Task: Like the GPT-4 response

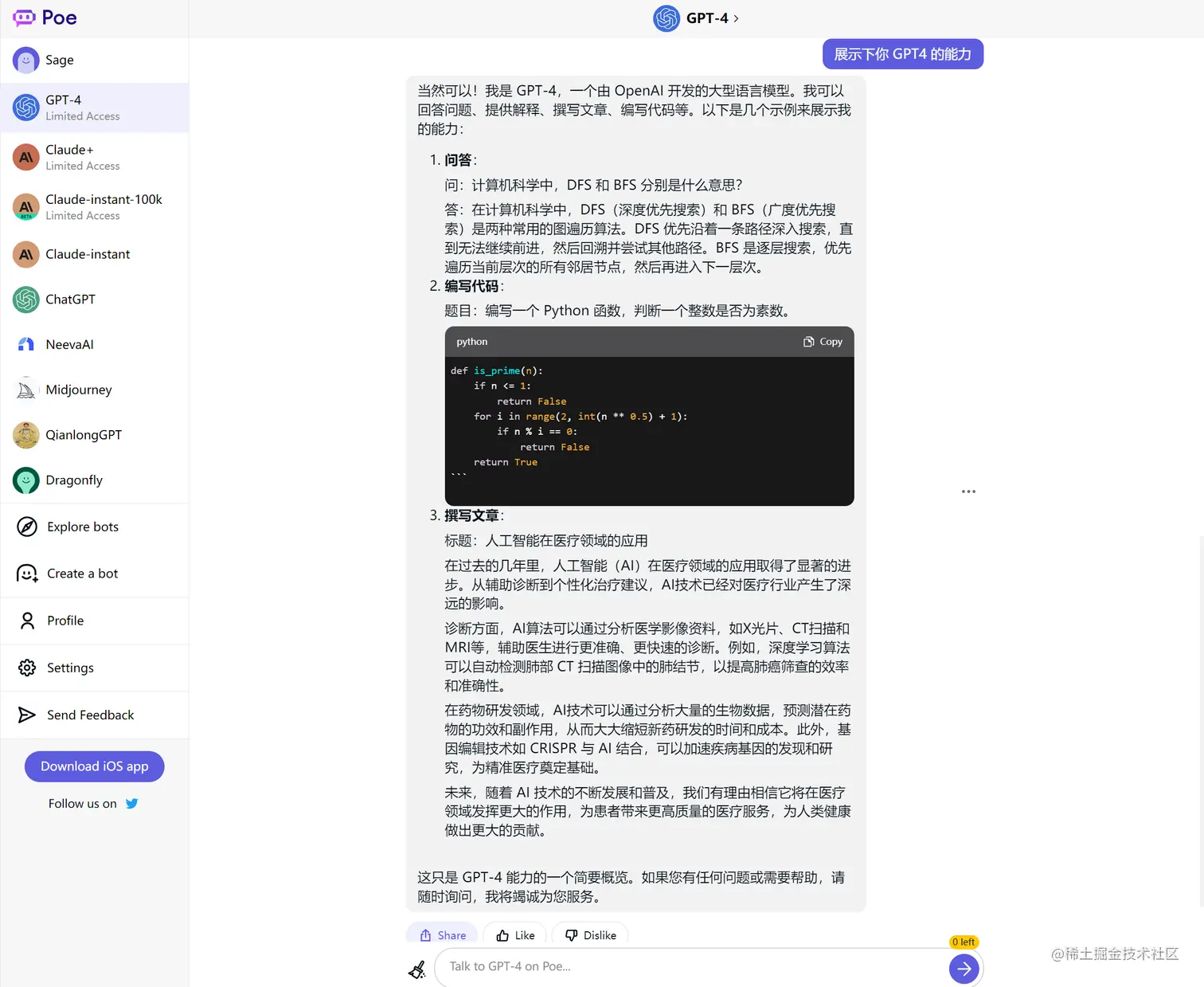Action: [515, 935]
